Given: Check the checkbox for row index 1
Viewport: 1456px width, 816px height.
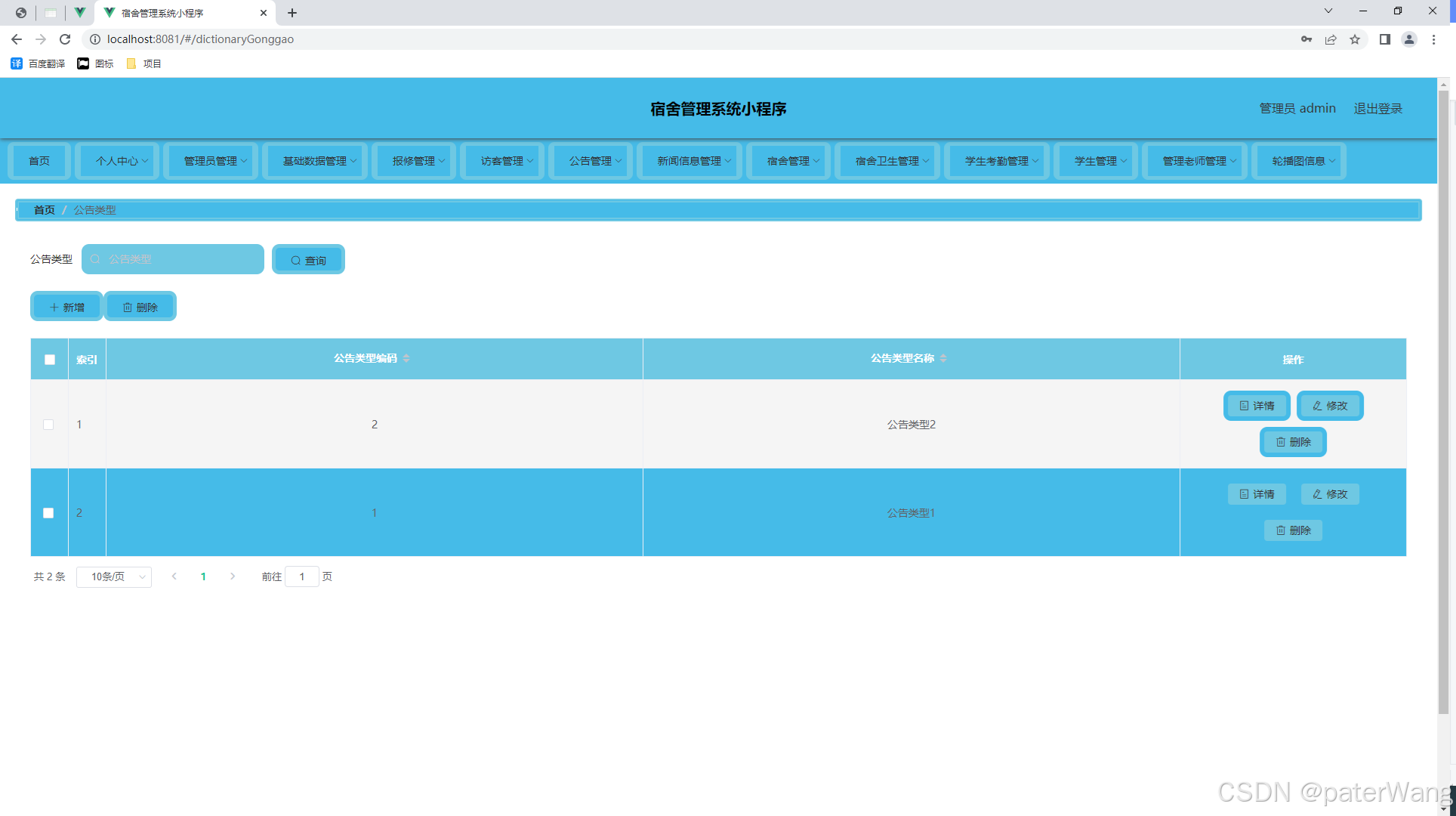Looking at the screenshot, I should 48,425.
